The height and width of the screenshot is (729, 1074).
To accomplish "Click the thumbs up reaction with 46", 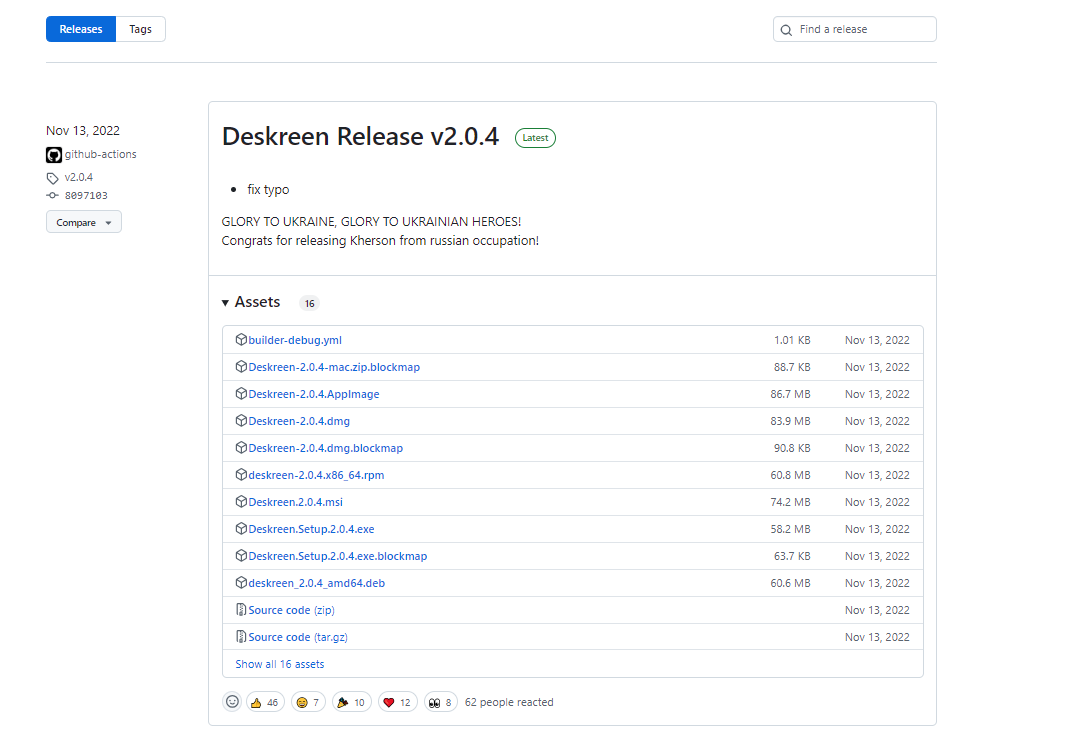I will 265,702.
